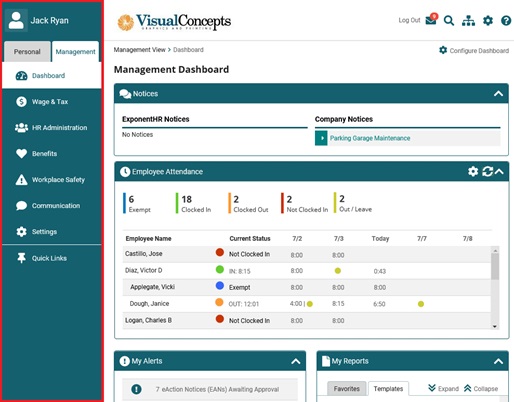Screen dimensions: 514x402
Task: Open the Parking Garage Maintenance notice link
Action: [370, 138]
